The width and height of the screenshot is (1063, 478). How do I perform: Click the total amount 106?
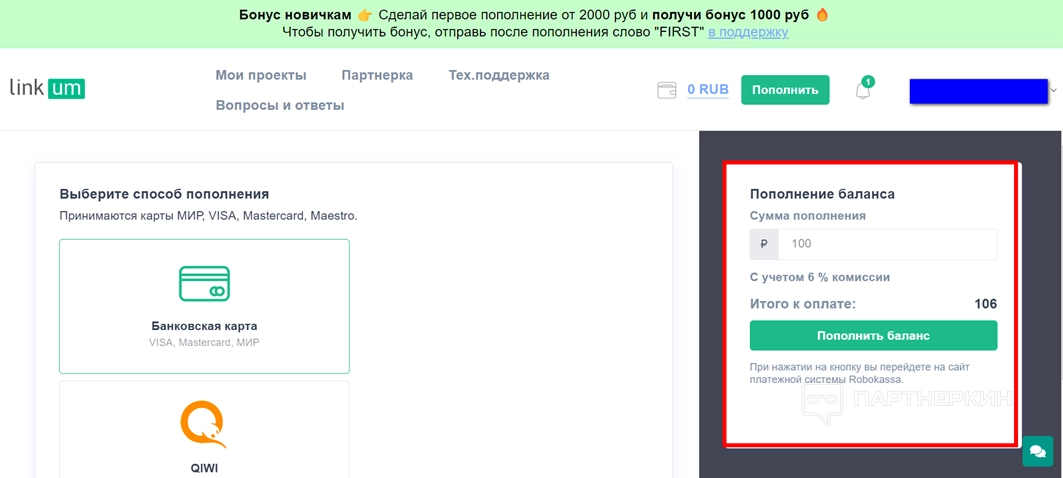point(985,304)
